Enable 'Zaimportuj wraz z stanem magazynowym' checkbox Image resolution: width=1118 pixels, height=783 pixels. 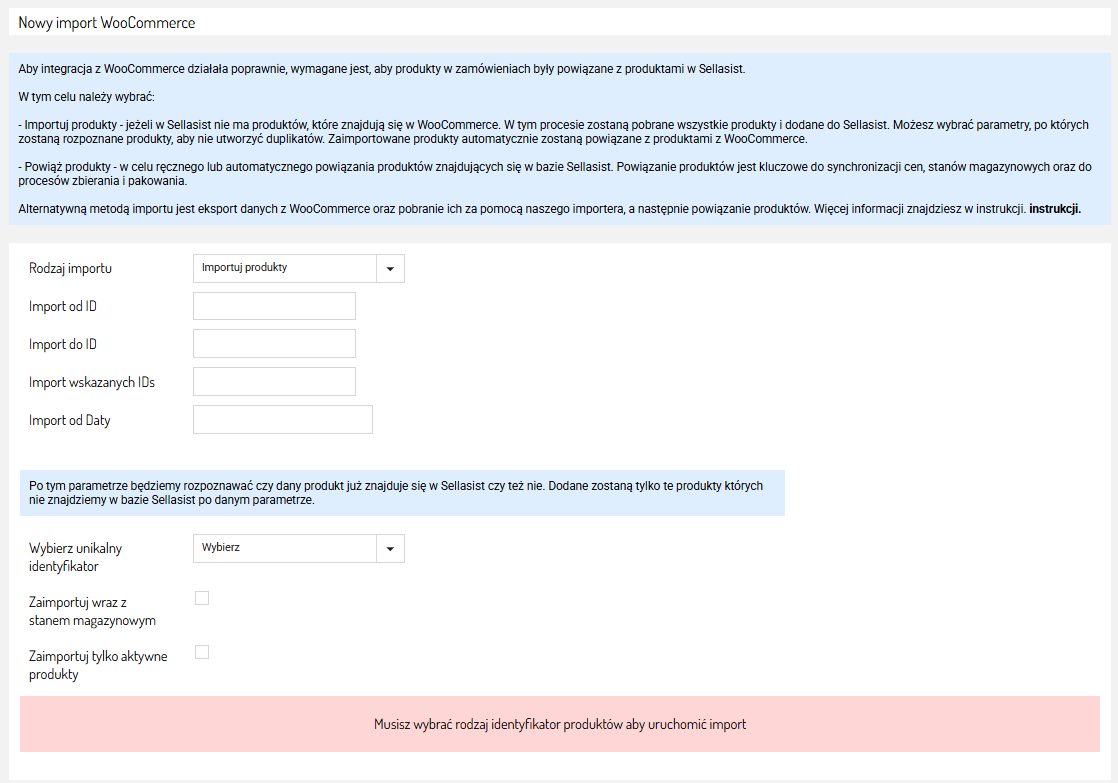point(202,599)
